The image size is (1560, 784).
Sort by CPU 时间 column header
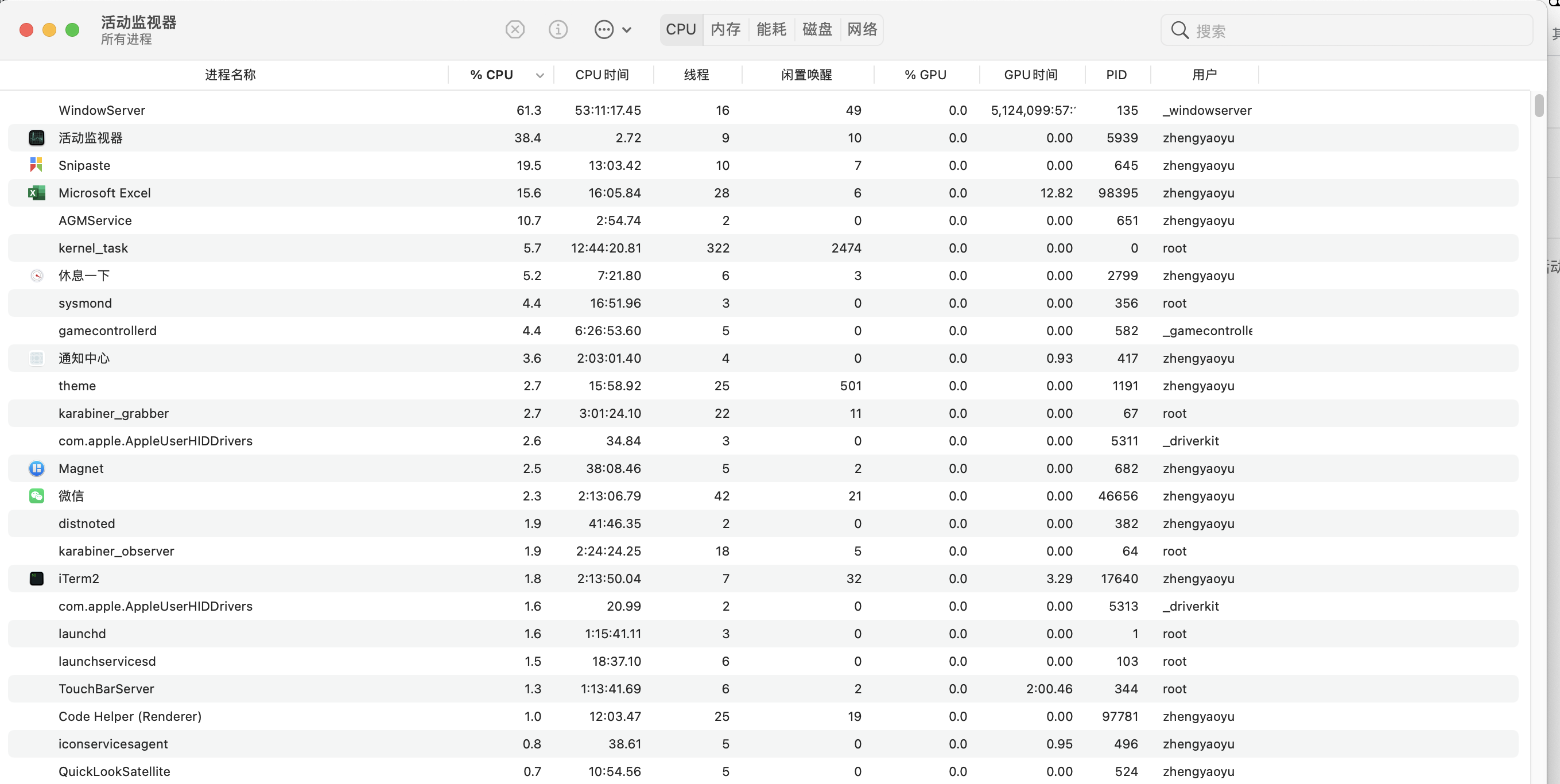tap(602, 75)
